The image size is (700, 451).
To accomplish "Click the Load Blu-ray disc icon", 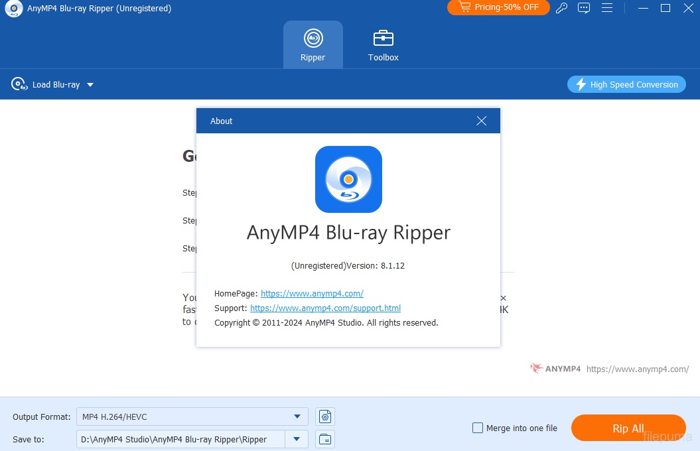I will tap(19, 84).
